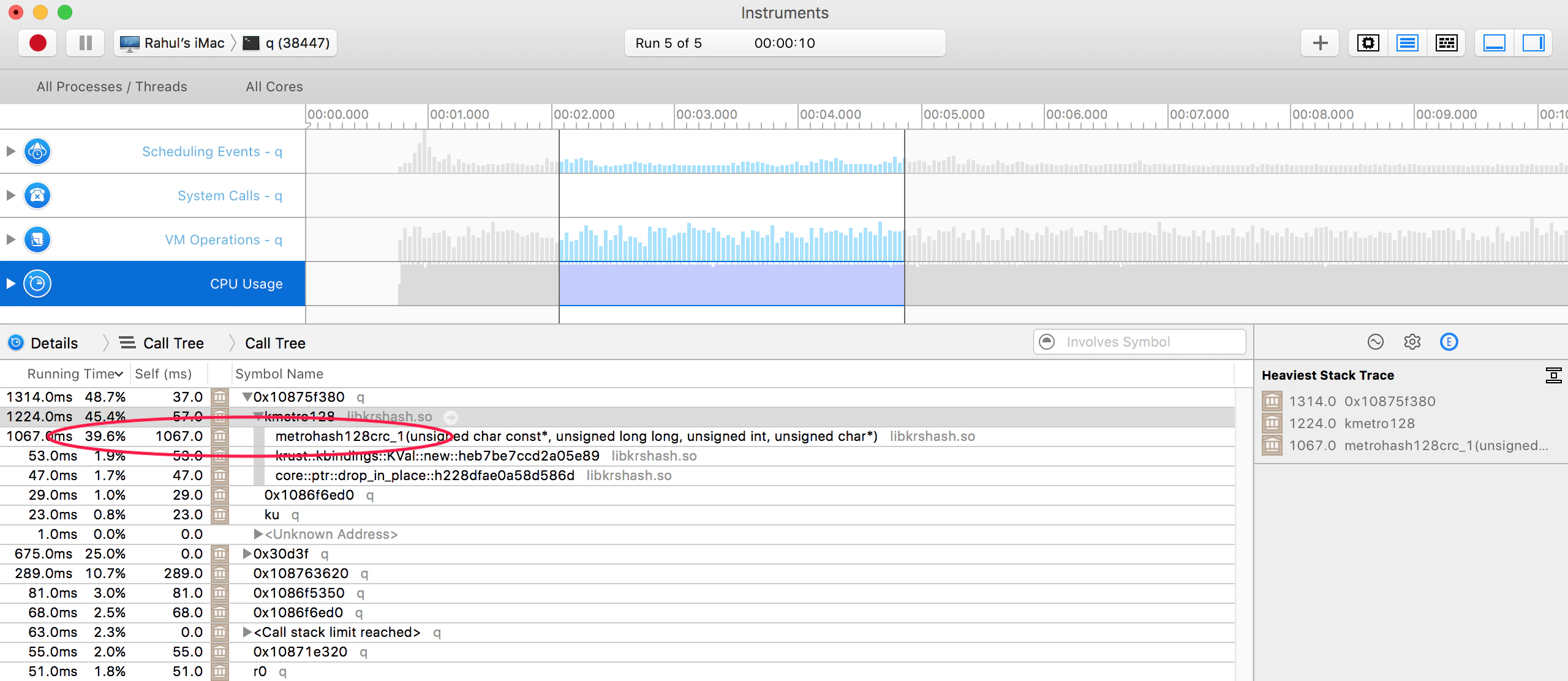The height and width of the screenshot is (681, 1568).
Task: Click the focus arrow beside kmetro128 libkrshash.so
Action: (451, 417)
